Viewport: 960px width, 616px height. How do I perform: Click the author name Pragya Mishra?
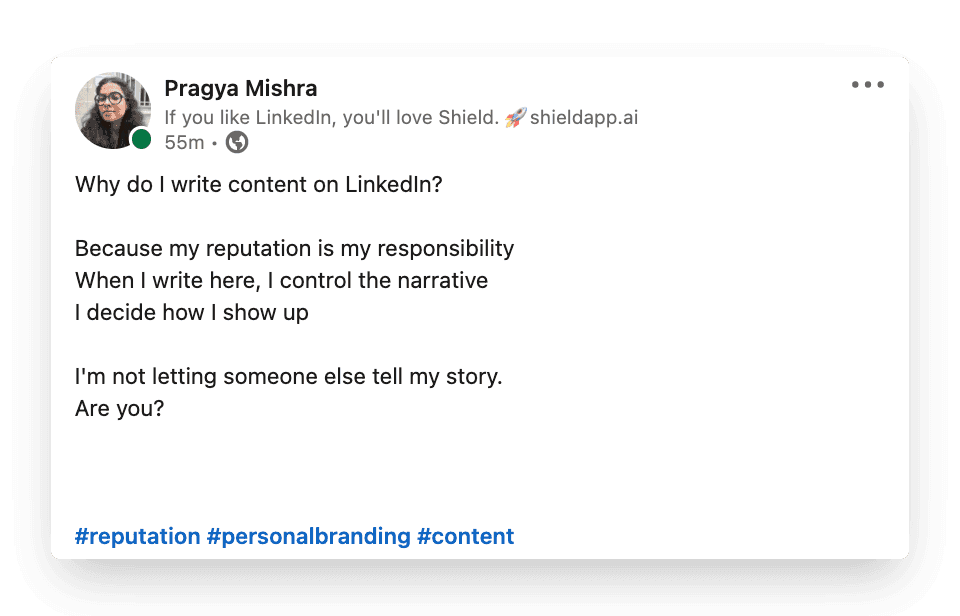click(240, 89)
